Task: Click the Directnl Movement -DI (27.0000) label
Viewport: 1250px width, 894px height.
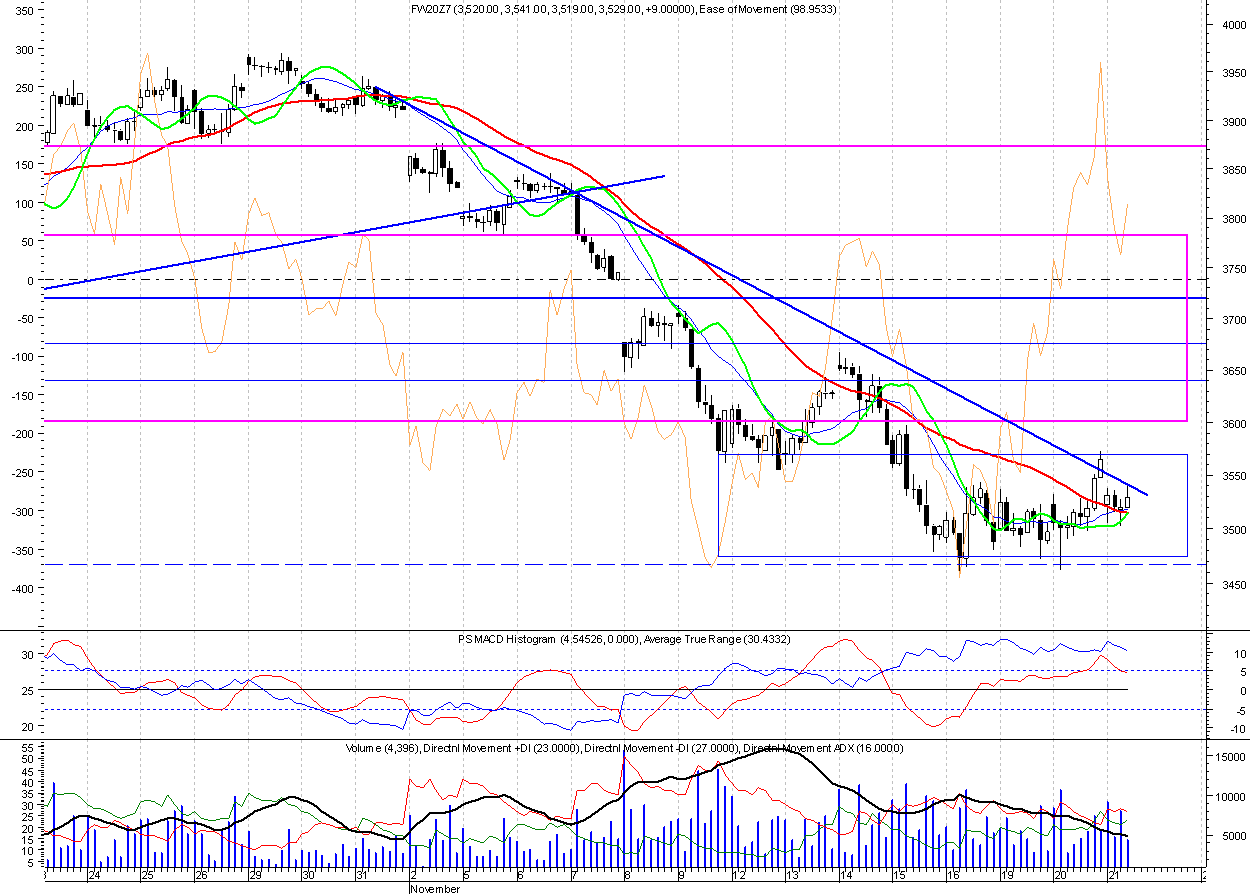Action: pos(661,748)
